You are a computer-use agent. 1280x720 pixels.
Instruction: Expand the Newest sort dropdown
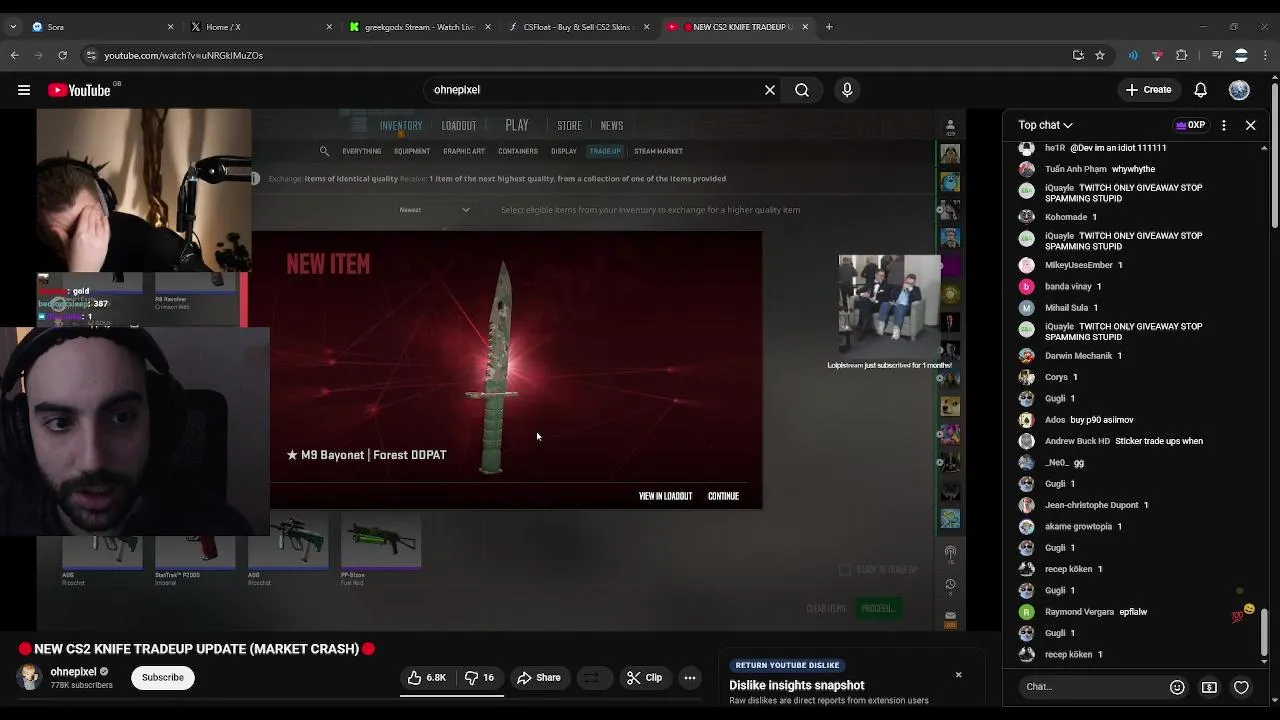coord(434,210)
